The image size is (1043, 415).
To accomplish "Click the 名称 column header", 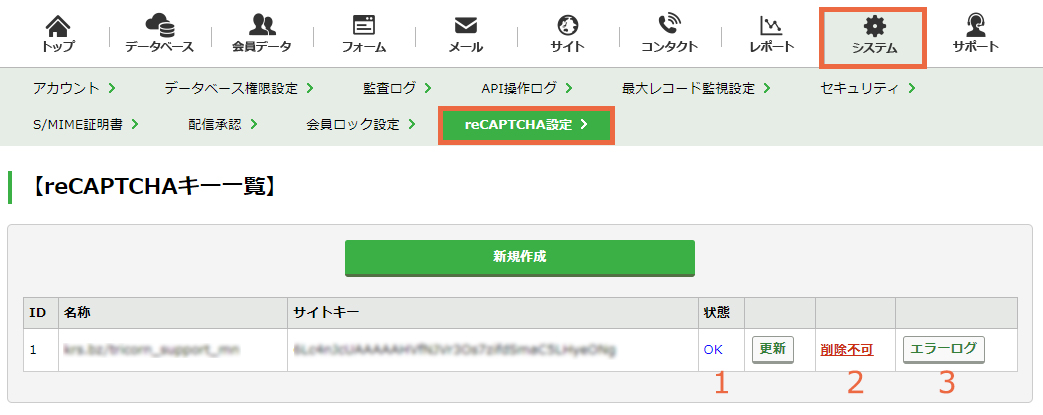I will coord(174,313).
